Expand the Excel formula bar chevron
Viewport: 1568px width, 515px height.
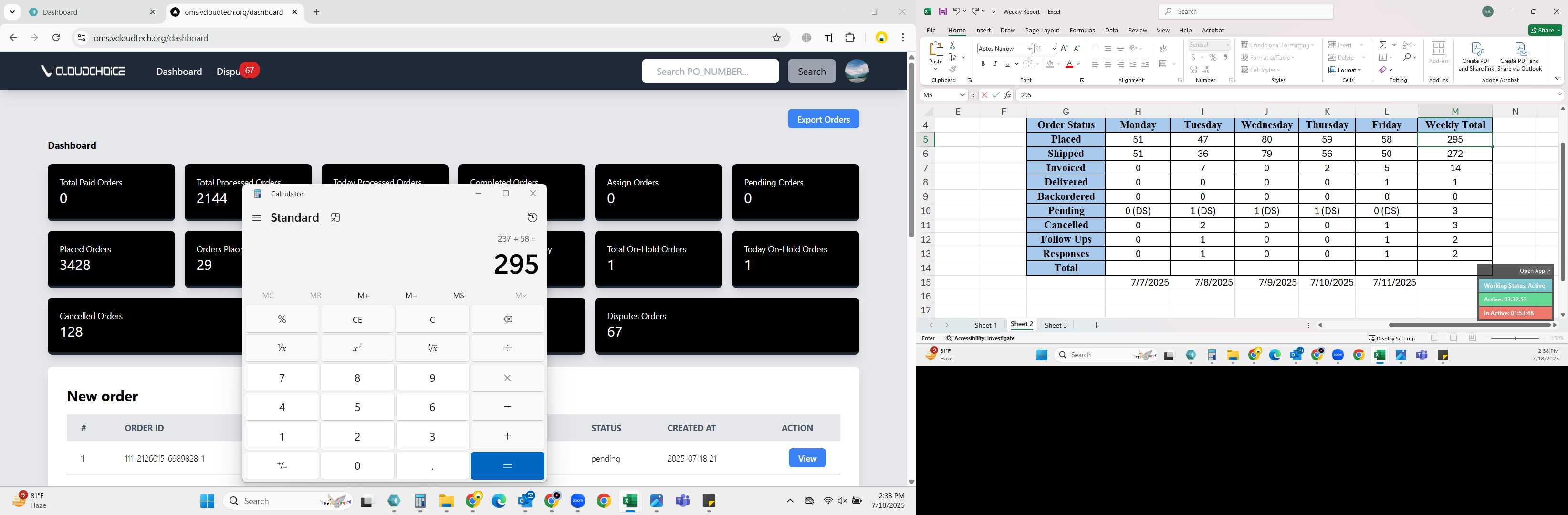[1559, 95]
